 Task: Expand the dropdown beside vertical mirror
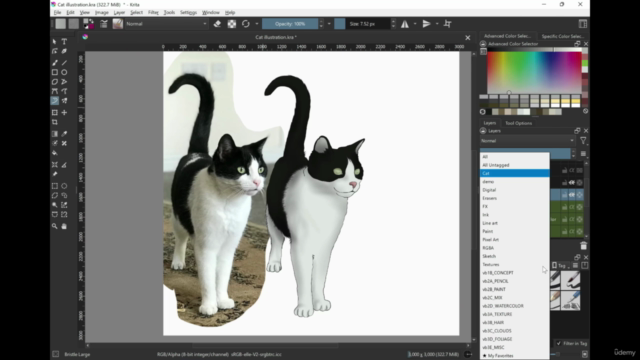pos(437,24)
